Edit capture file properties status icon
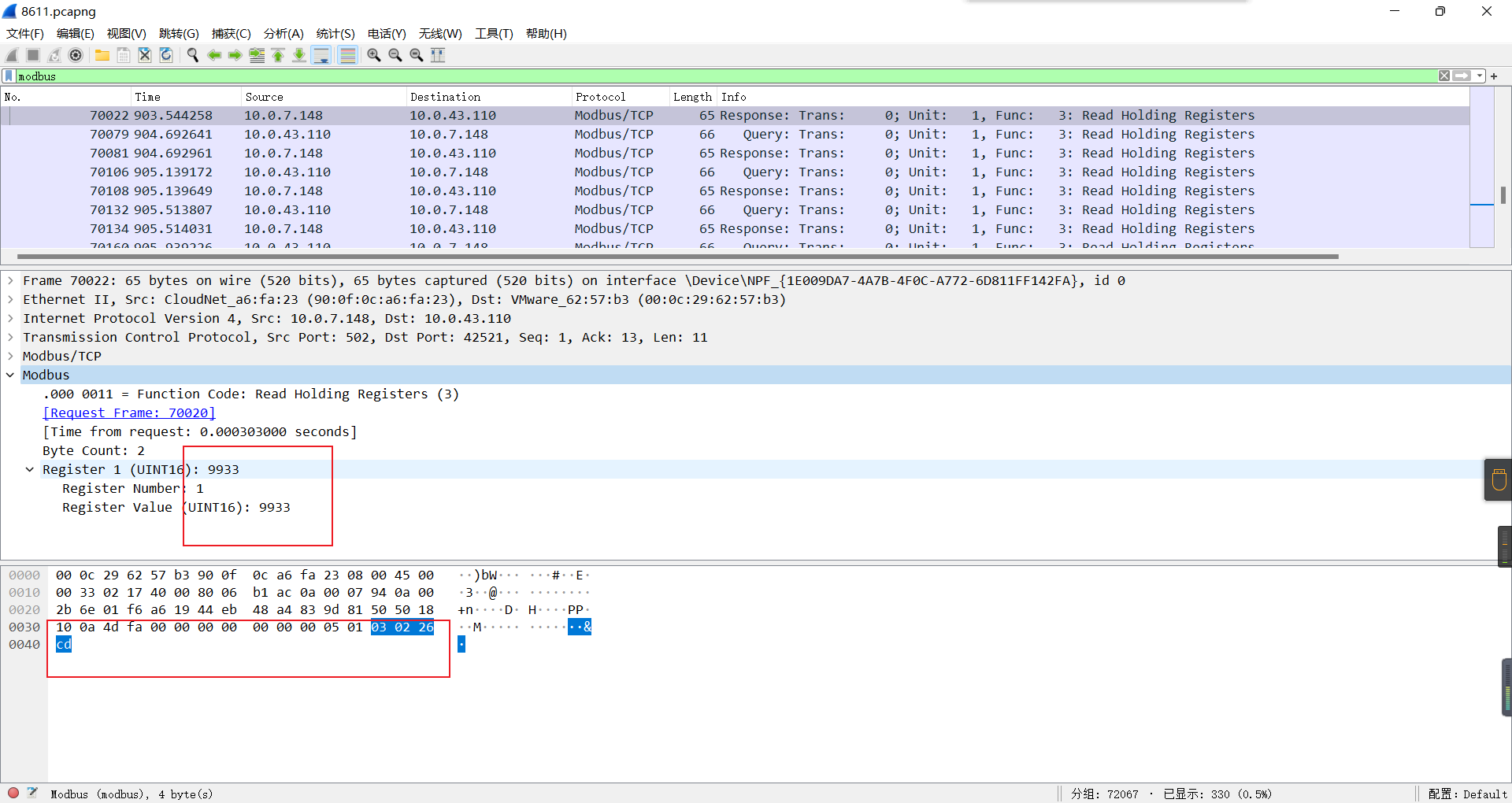The width and height of the screenshot is (1512, 803). point(33,793)
